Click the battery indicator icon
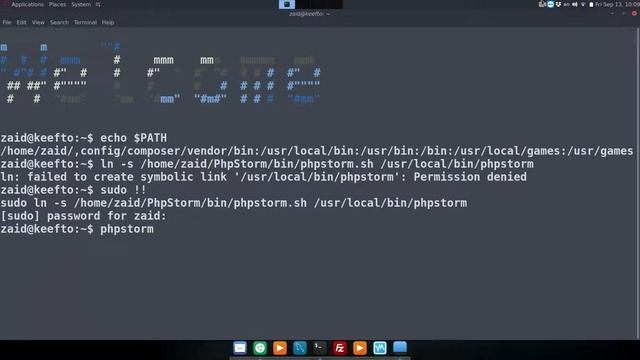Viewport: 640px width, 360px height. coord(591,4)
